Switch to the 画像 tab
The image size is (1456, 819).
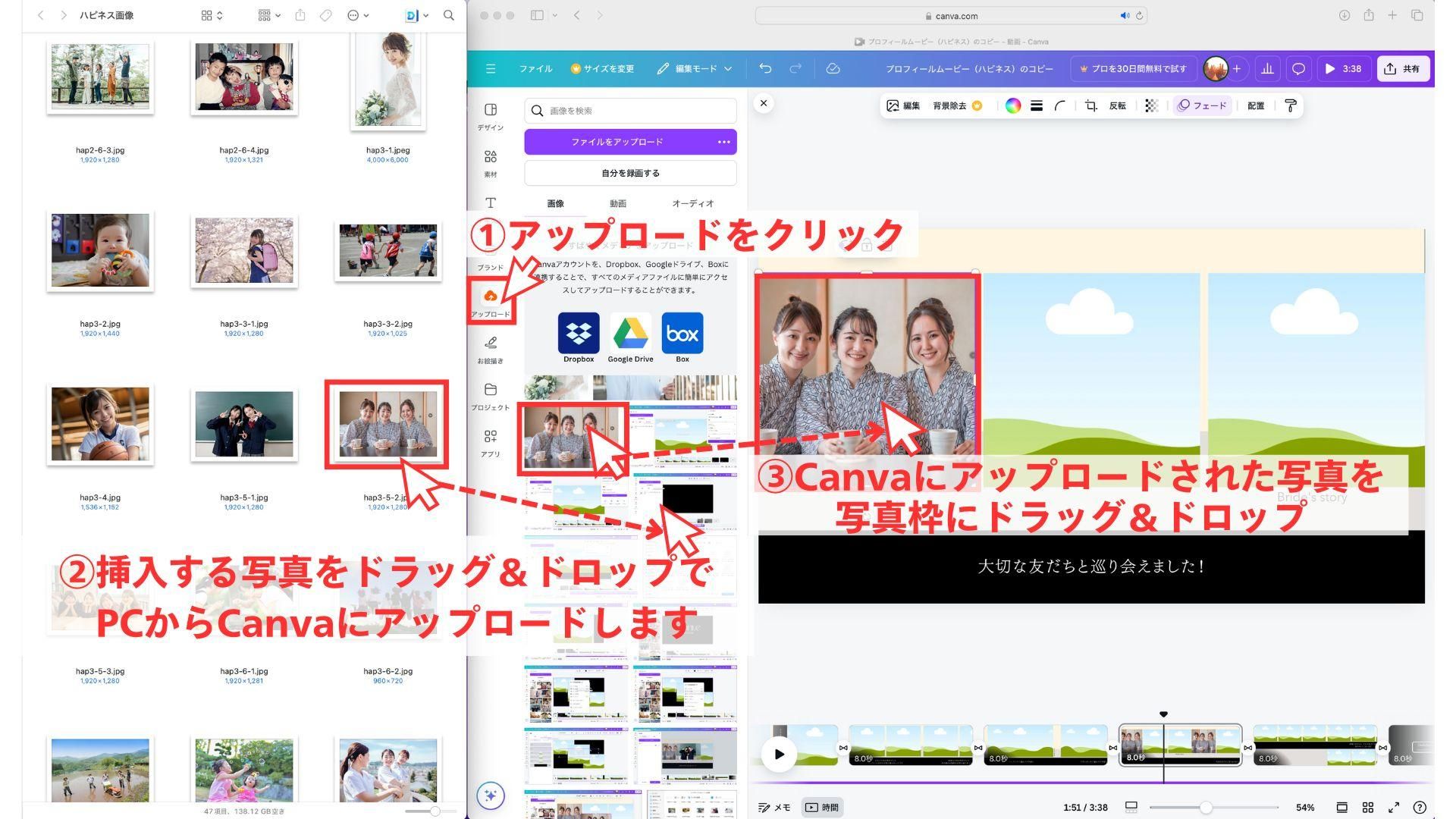555,203
